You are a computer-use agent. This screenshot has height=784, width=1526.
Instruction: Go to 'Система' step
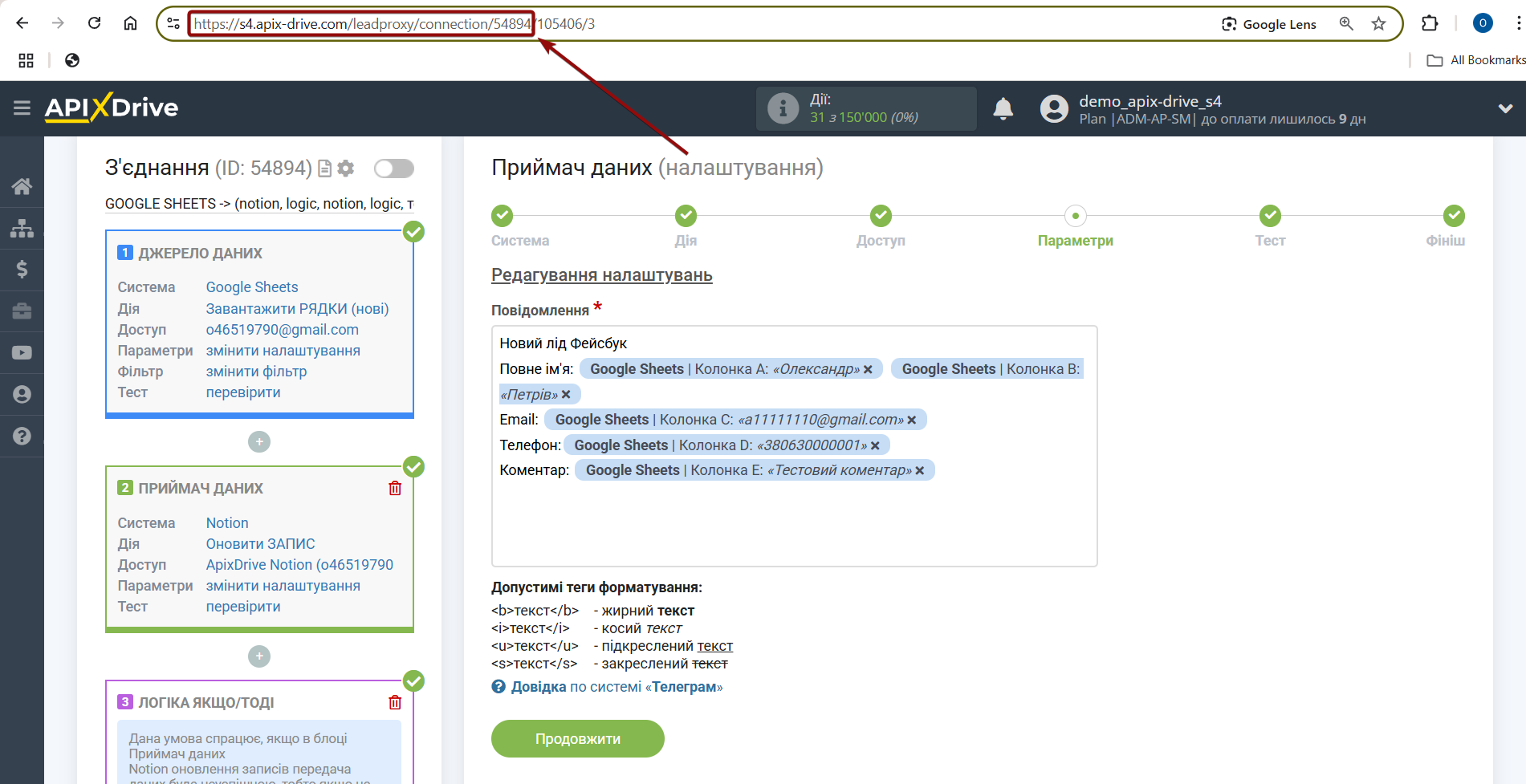pos(503,215)
